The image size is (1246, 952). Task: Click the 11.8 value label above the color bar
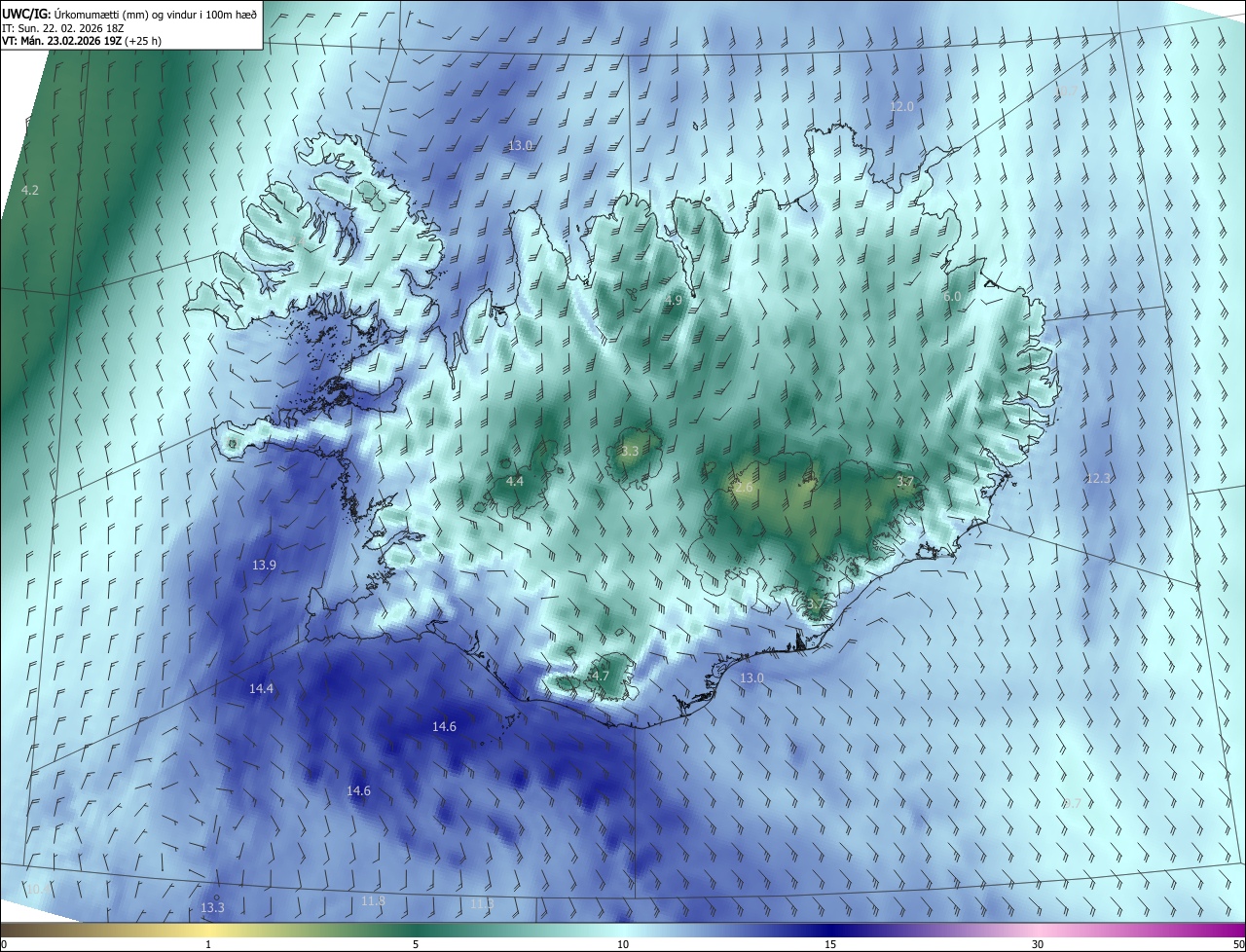point(373,901)
